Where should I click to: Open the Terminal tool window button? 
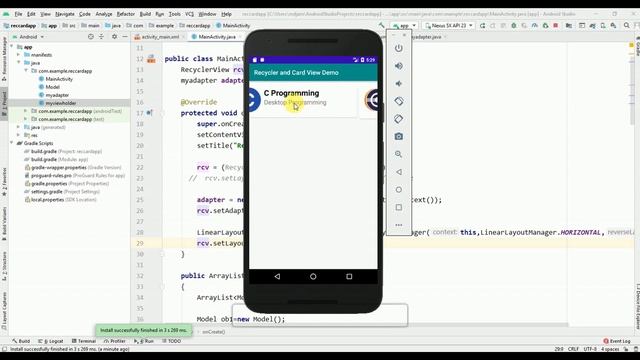click(x=84, y=341)
